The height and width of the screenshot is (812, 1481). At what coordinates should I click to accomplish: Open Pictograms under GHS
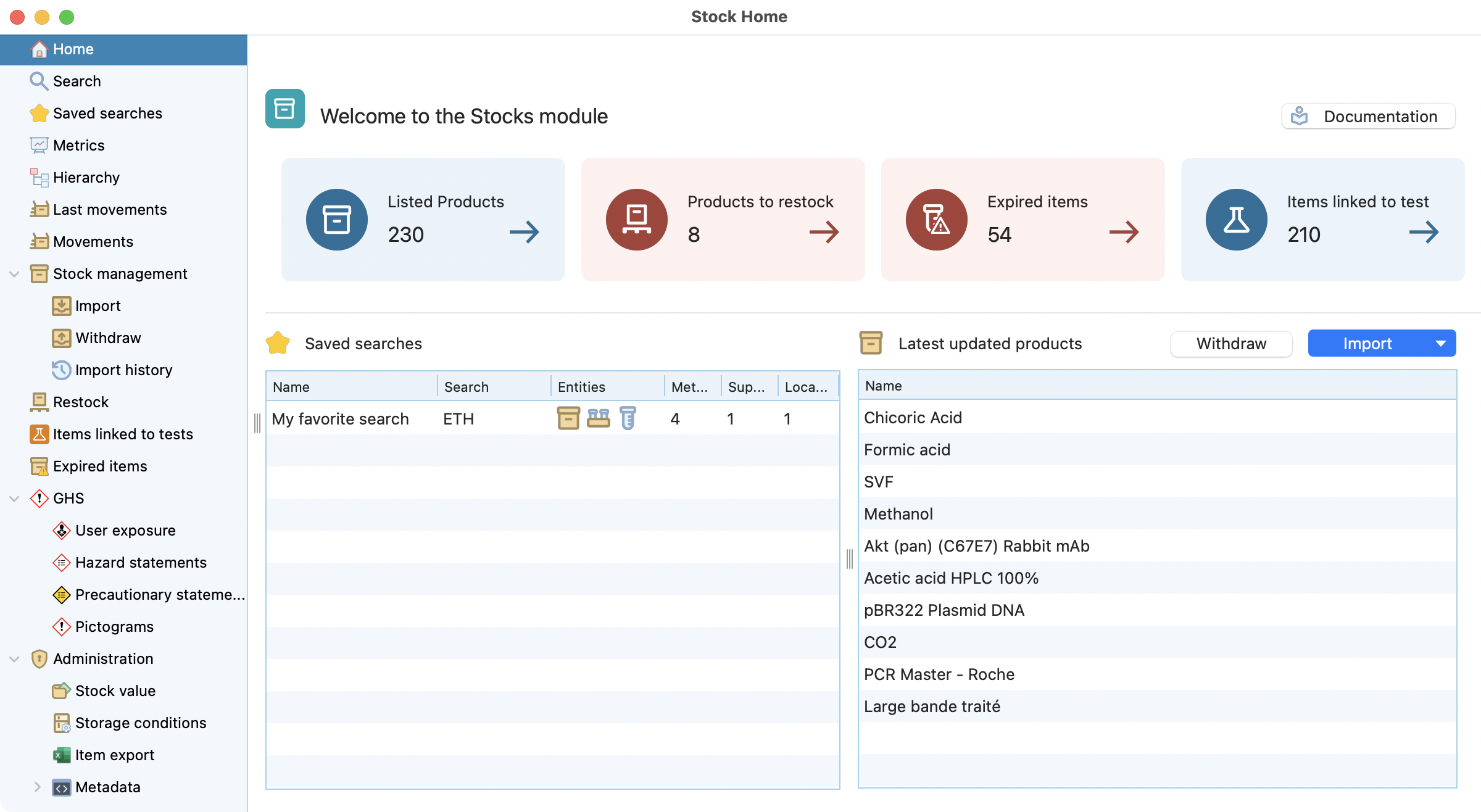click(x=114, y=627)
